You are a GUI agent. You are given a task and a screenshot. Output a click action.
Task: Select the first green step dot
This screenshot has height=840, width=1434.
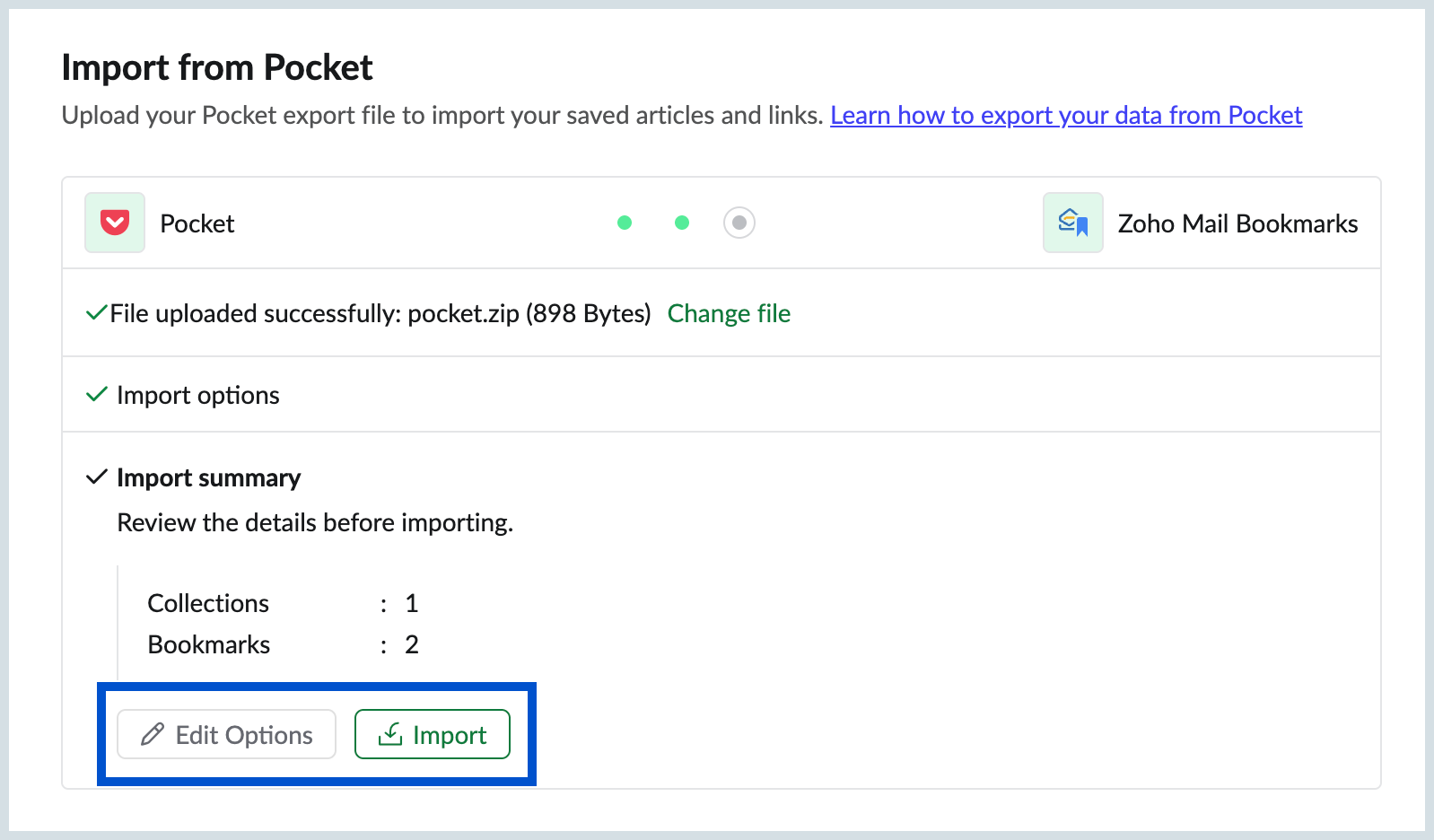point(625,223)
